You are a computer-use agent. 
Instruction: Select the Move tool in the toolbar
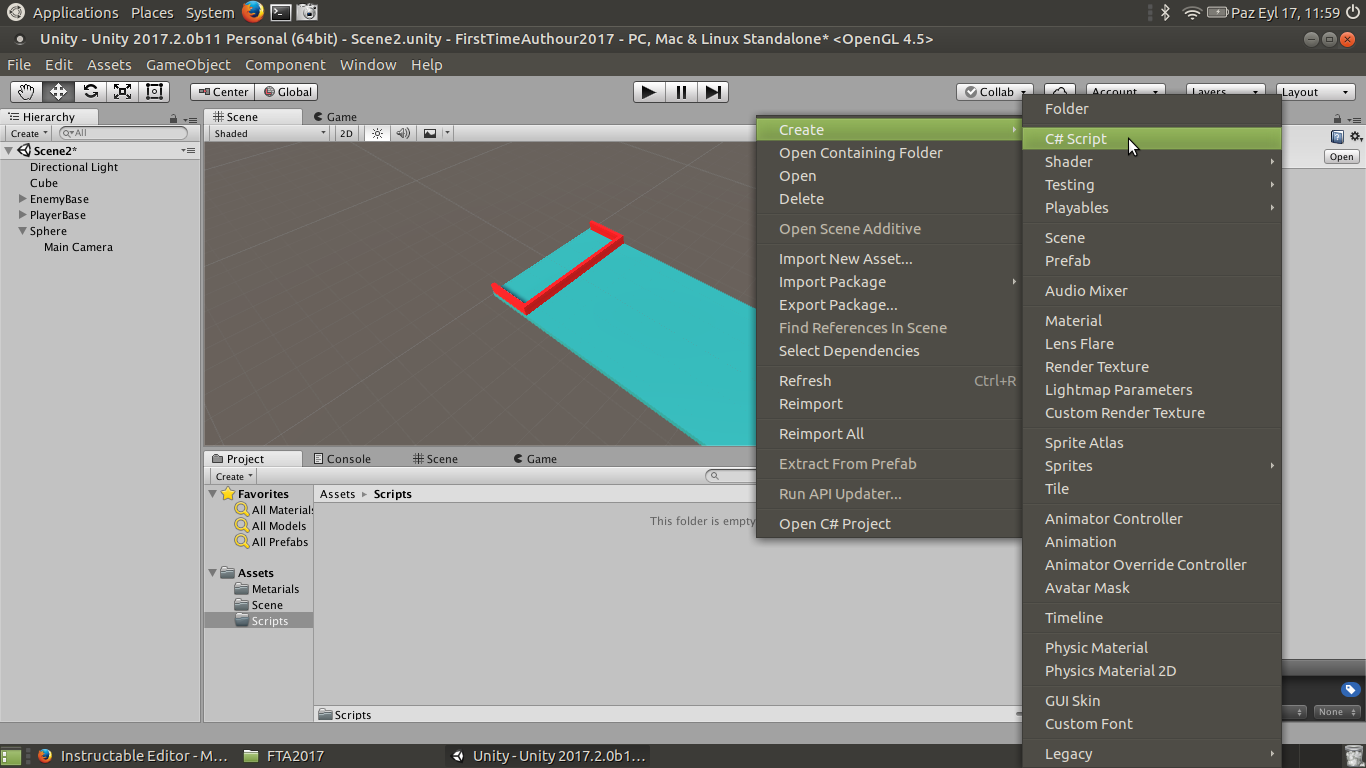coord(59,92)
